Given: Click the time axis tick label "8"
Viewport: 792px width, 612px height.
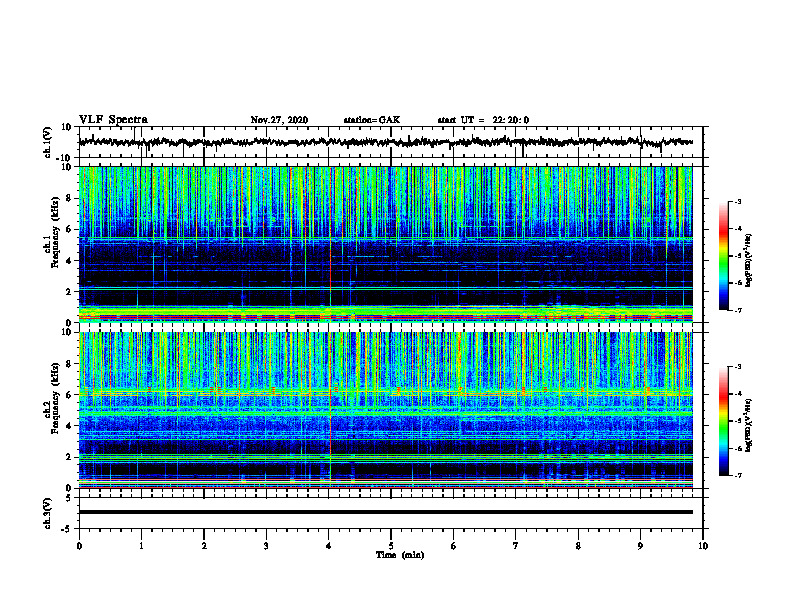Looking at the screenshot, I should click(578, 546).
